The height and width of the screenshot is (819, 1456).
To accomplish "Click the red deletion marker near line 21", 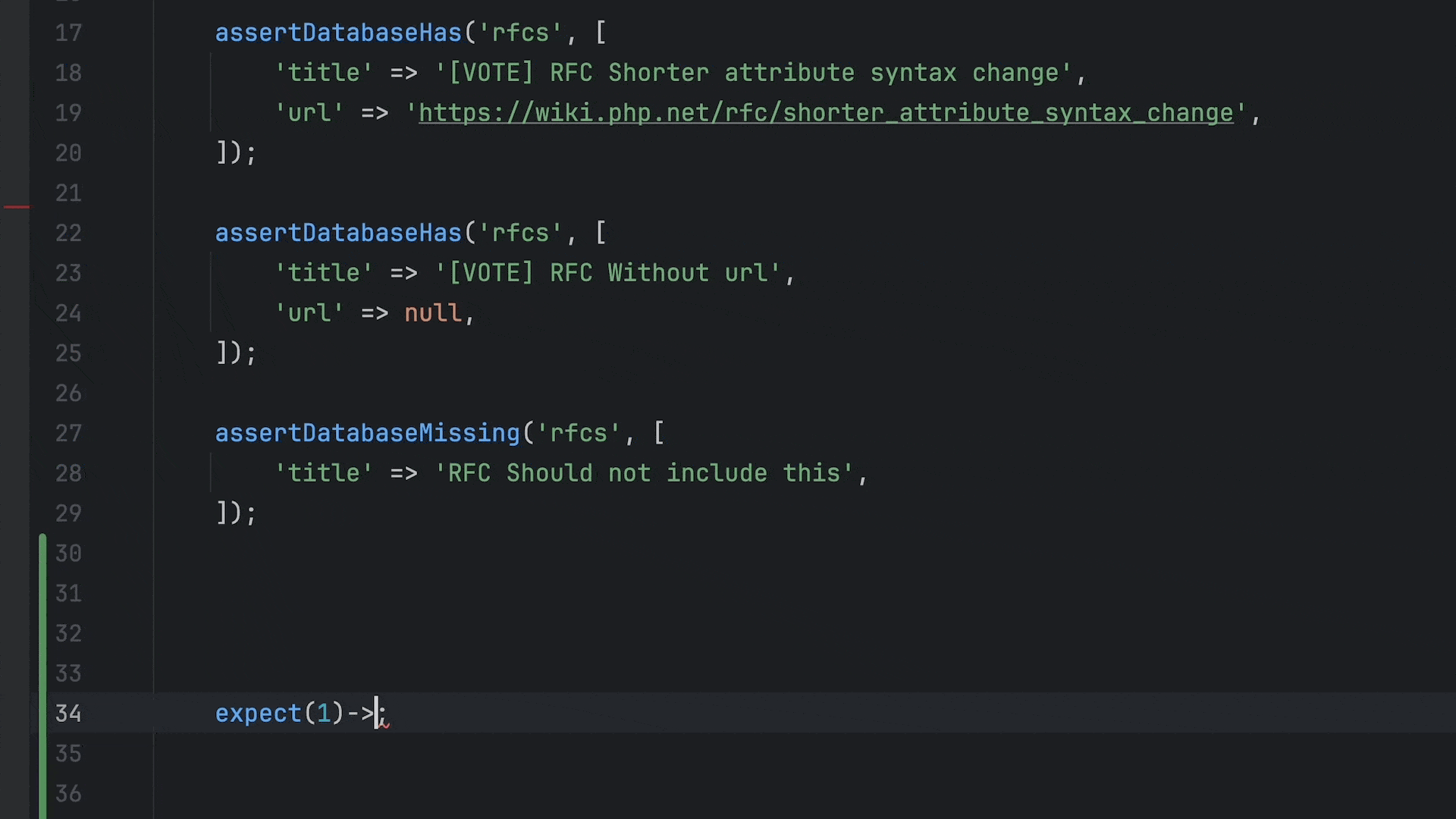I will click(x=17, y=206).
